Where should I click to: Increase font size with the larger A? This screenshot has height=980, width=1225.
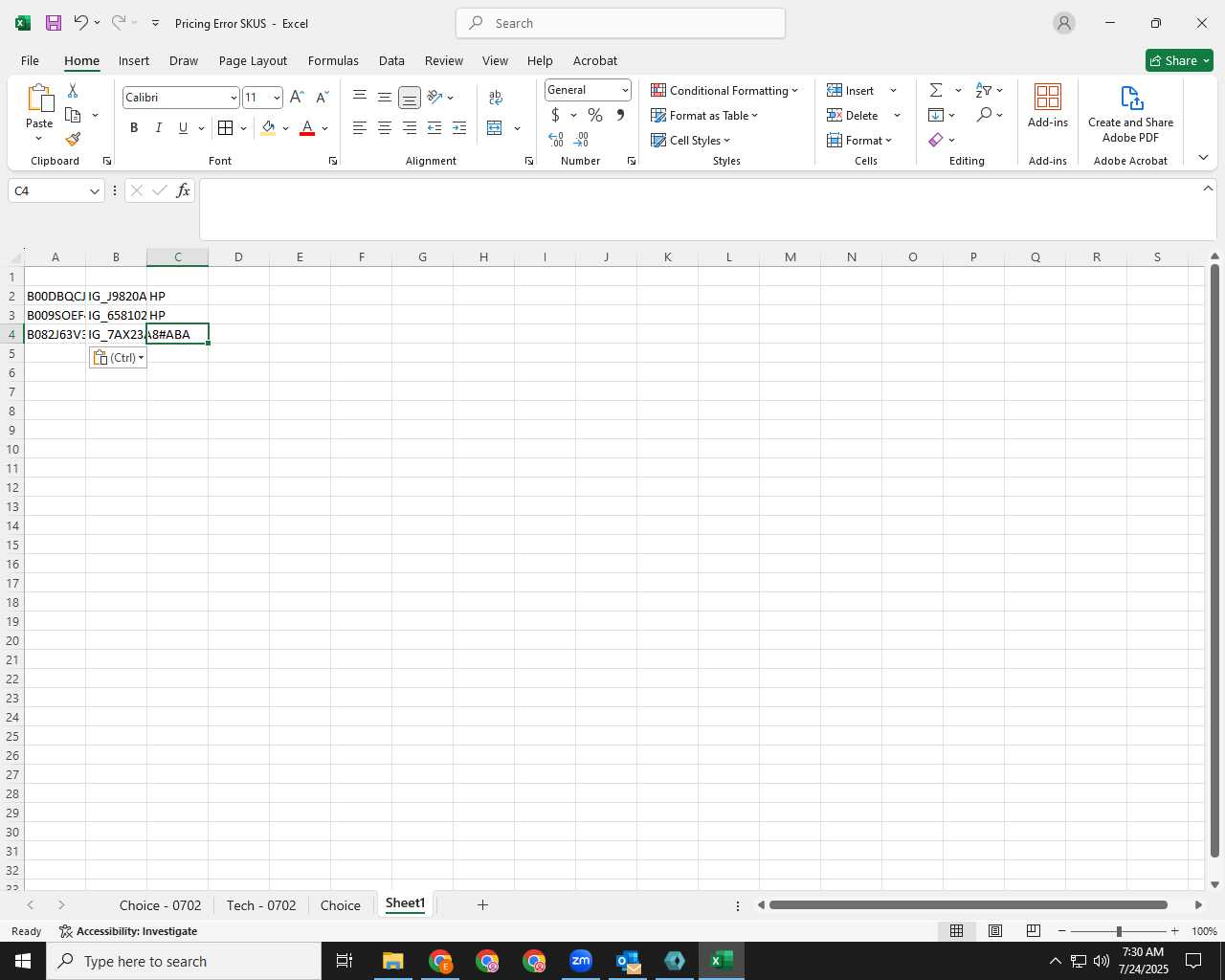(x=297, y=97)
